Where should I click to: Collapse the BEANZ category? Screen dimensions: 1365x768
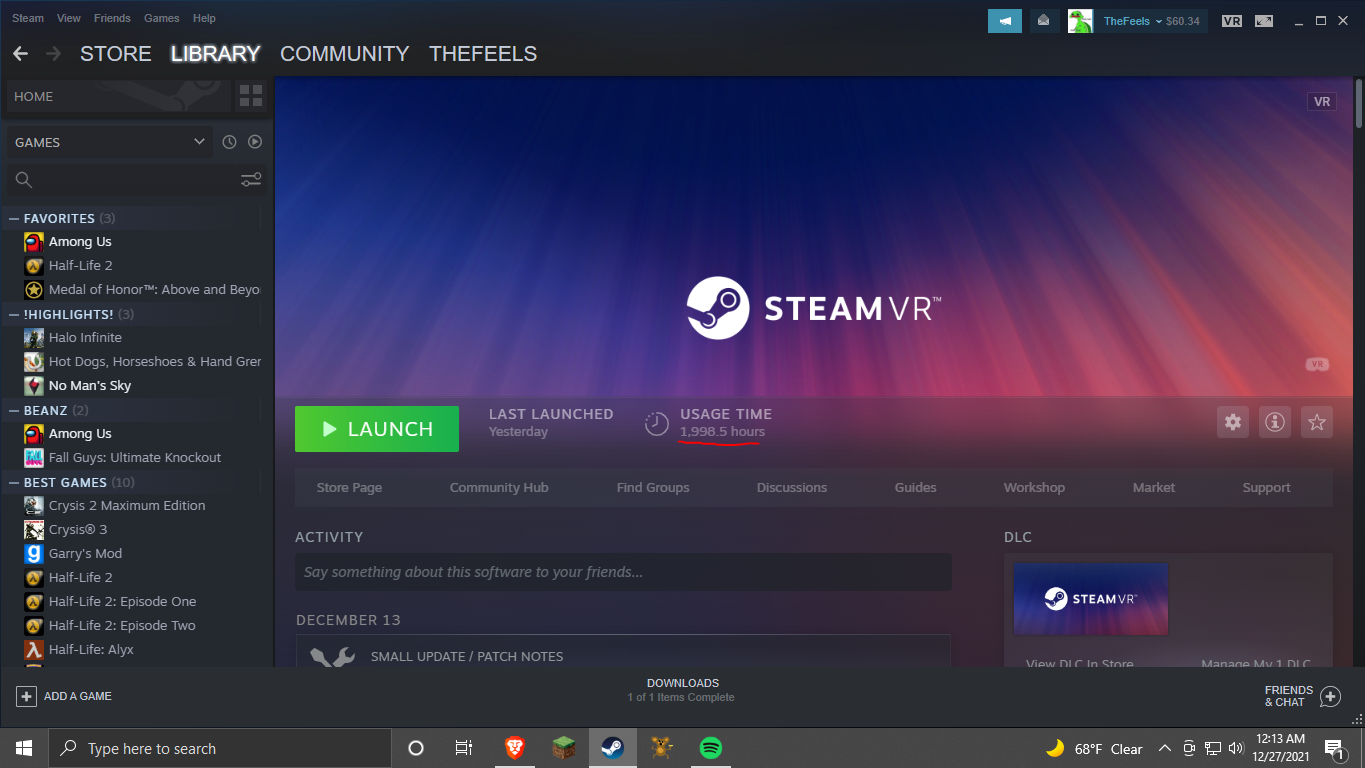click(14, 410)
